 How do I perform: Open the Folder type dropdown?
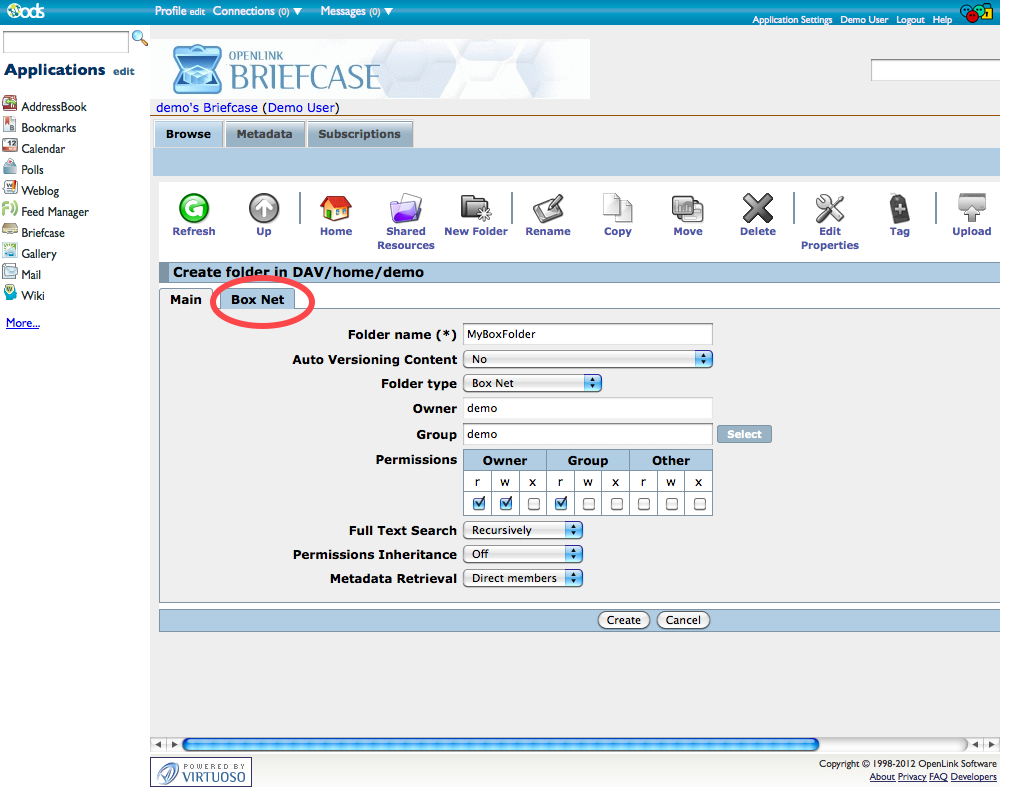pos(533,383)
